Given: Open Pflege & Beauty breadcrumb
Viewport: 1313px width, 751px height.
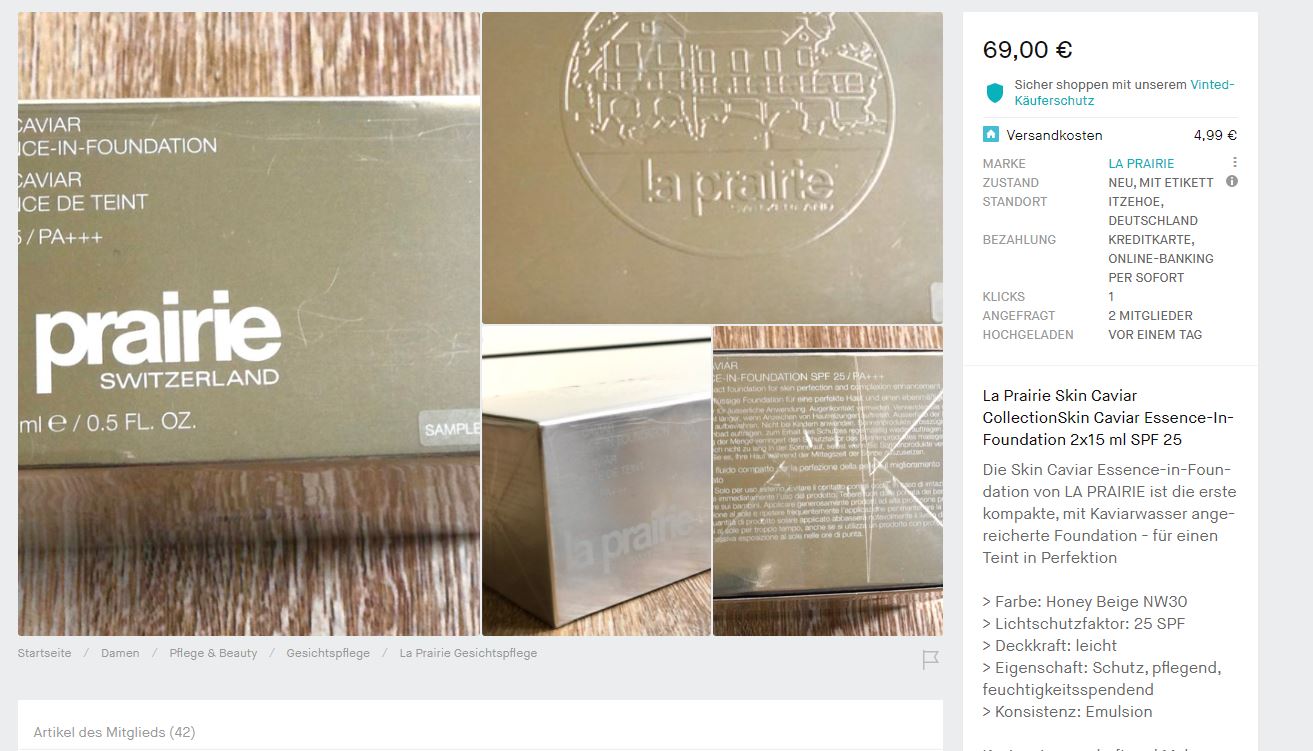Looking at the screenshot, I should 213,653.
